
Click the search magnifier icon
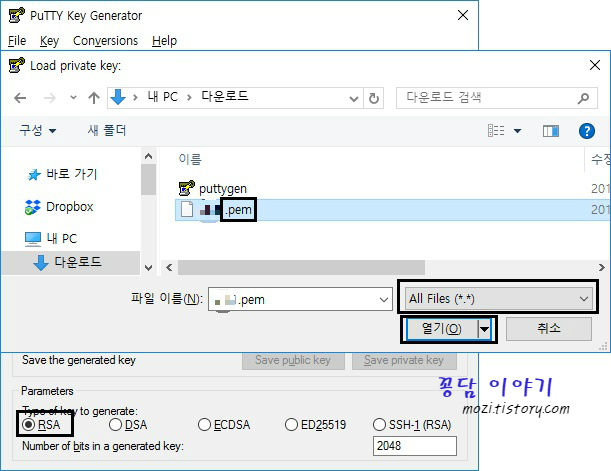(x=583, y=98)
